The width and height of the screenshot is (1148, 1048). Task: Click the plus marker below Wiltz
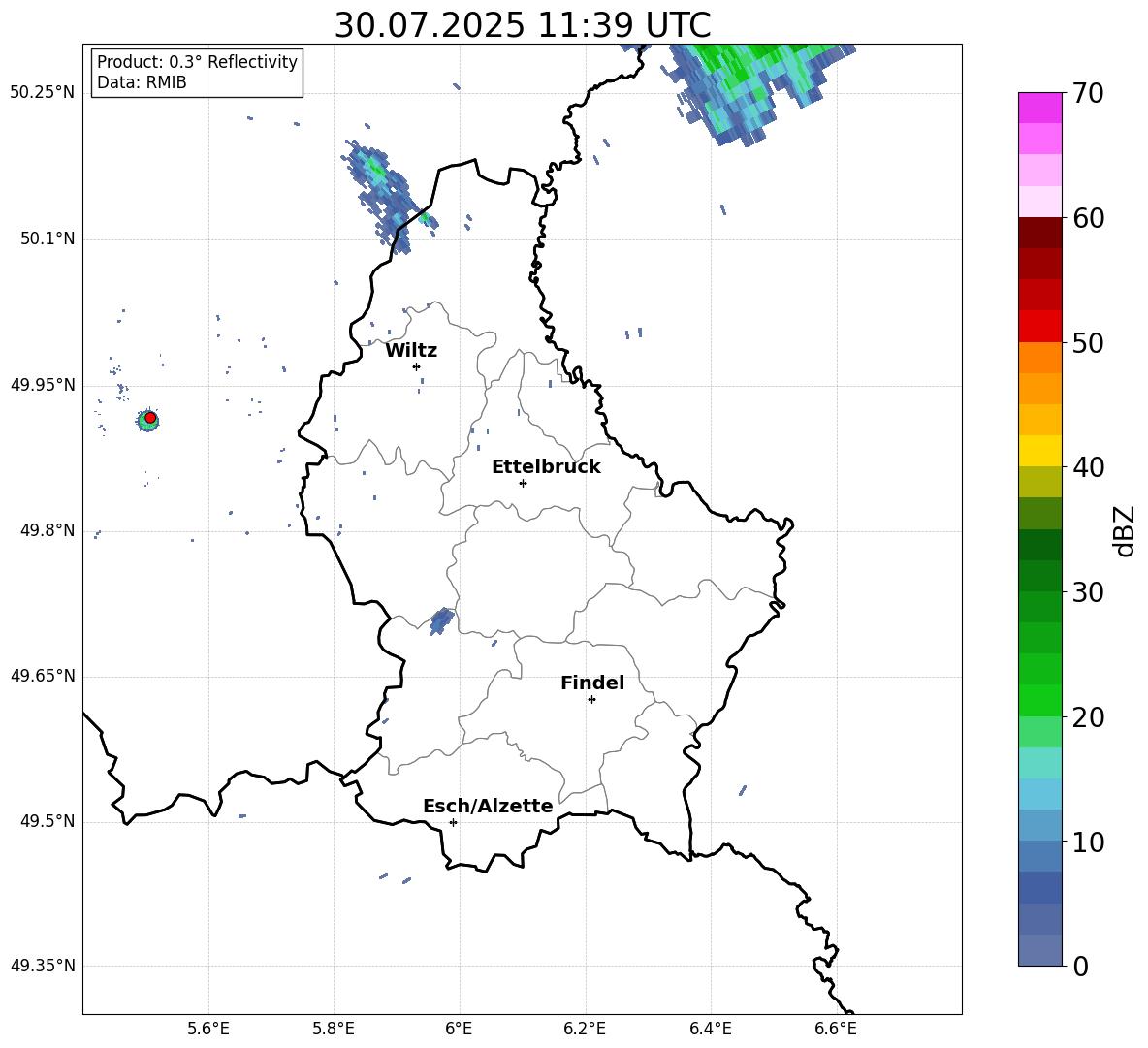[417, 366]
